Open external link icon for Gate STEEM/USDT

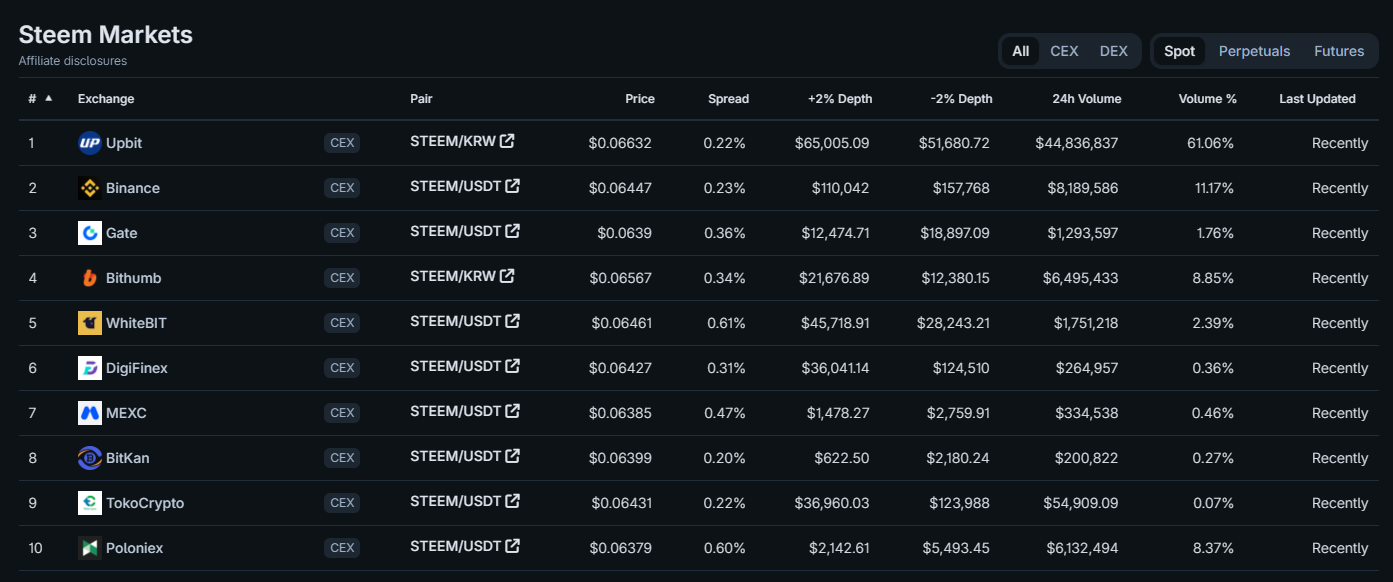pyautogui.click(x=512, y=231)
